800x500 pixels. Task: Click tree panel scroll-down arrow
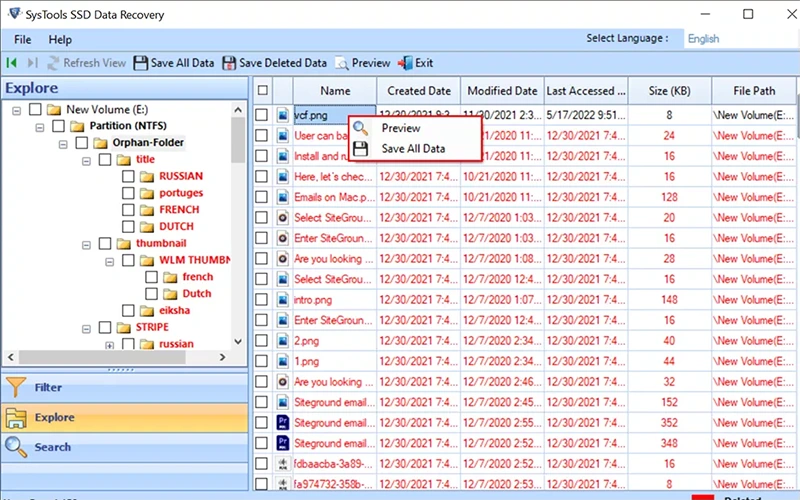tap(238, 341)
